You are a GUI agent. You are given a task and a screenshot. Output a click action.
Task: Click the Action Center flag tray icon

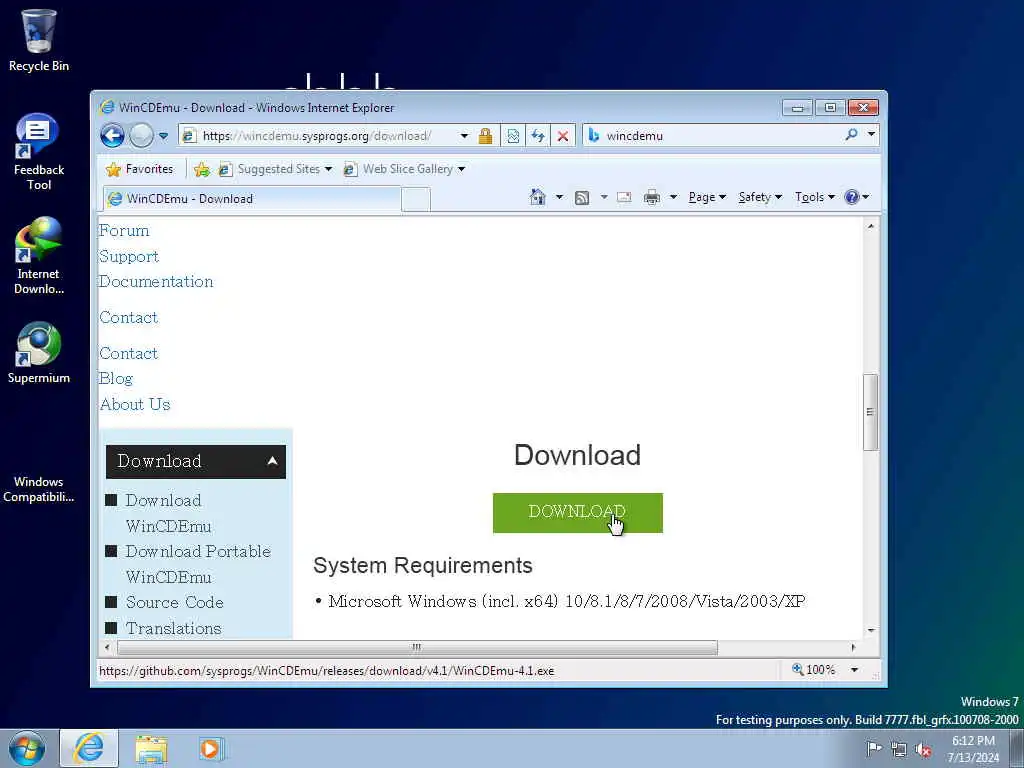(874, 749)
